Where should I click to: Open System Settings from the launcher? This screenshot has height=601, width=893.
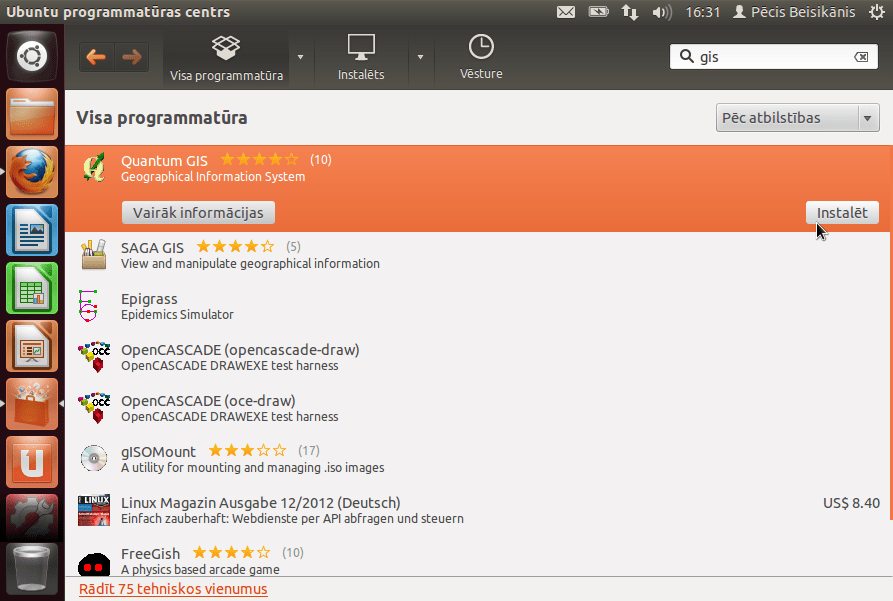(32, 517)
